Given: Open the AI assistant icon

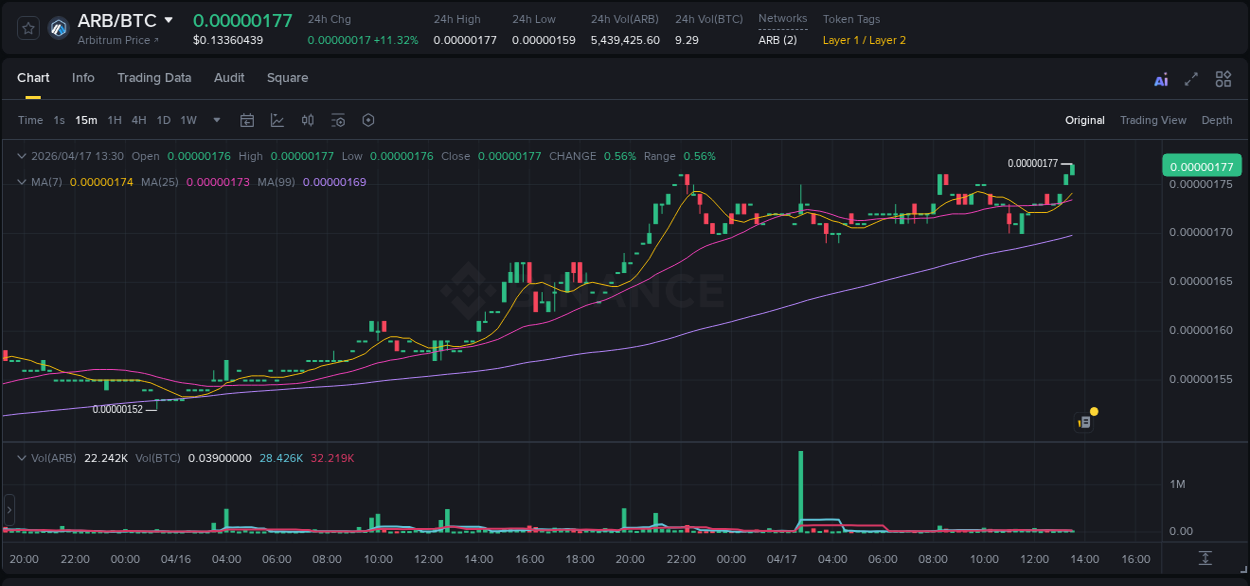Looking at the screenshot, I should pyautogui.click(x=1161, y=80).
